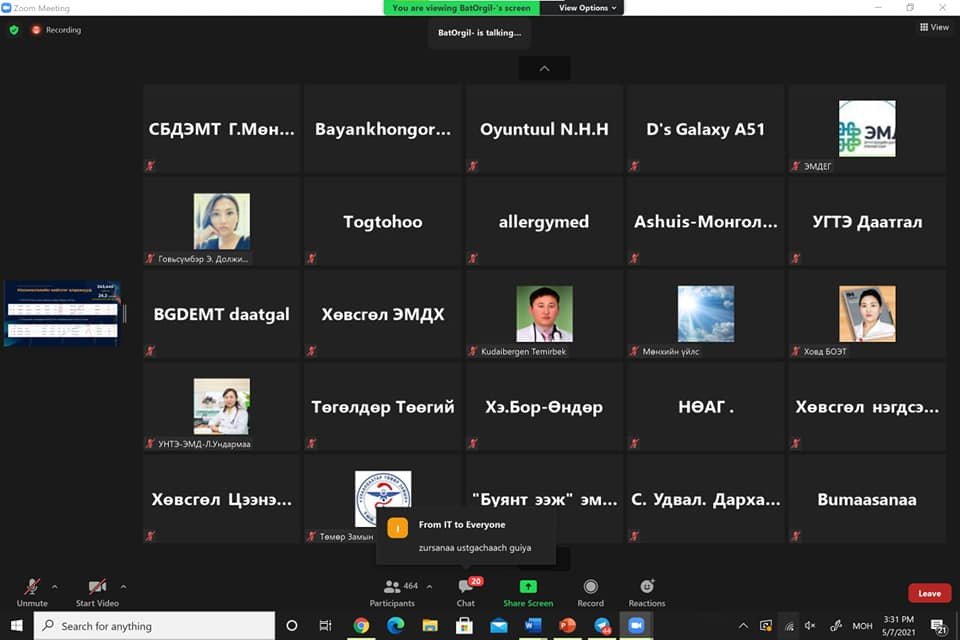960x640 pixels.
Task: Expand audio options arrow beside Unmute
Action: point(54,587)
